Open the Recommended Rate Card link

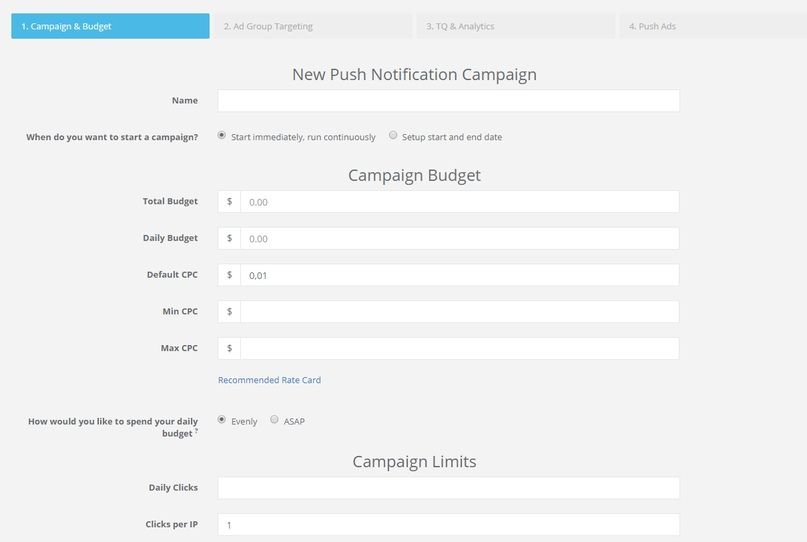tap(269, 380)
